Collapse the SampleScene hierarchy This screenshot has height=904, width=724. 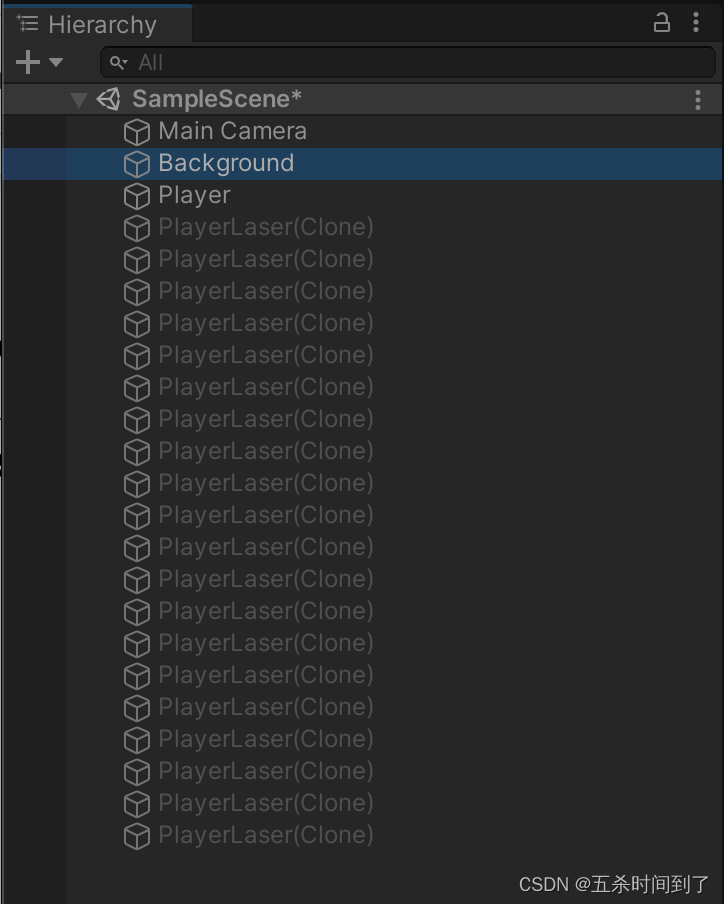[x=78, y=99]
